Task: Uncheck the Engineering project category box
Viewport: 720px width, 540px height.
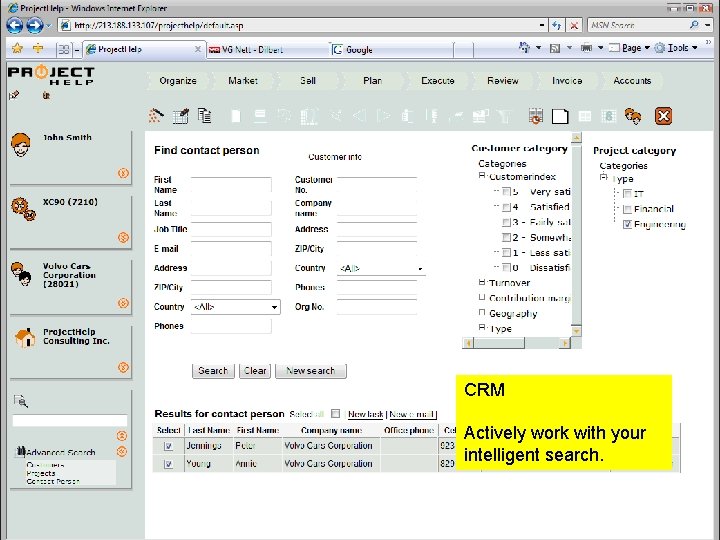Action: [x=627, y=225]
